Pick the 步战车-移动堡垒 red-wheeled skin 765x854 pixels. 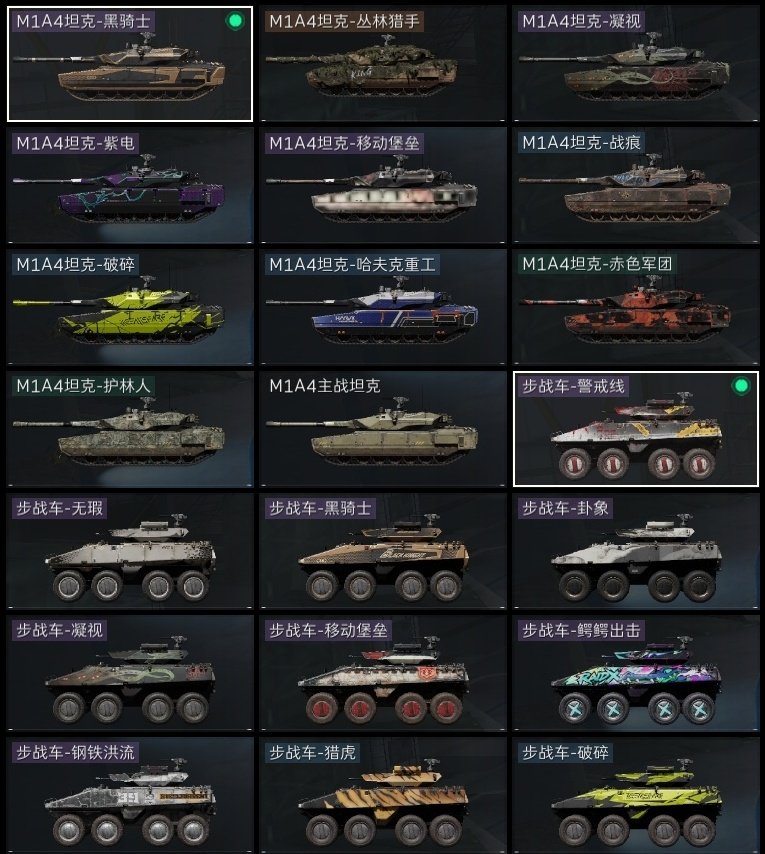pos(383,673)
